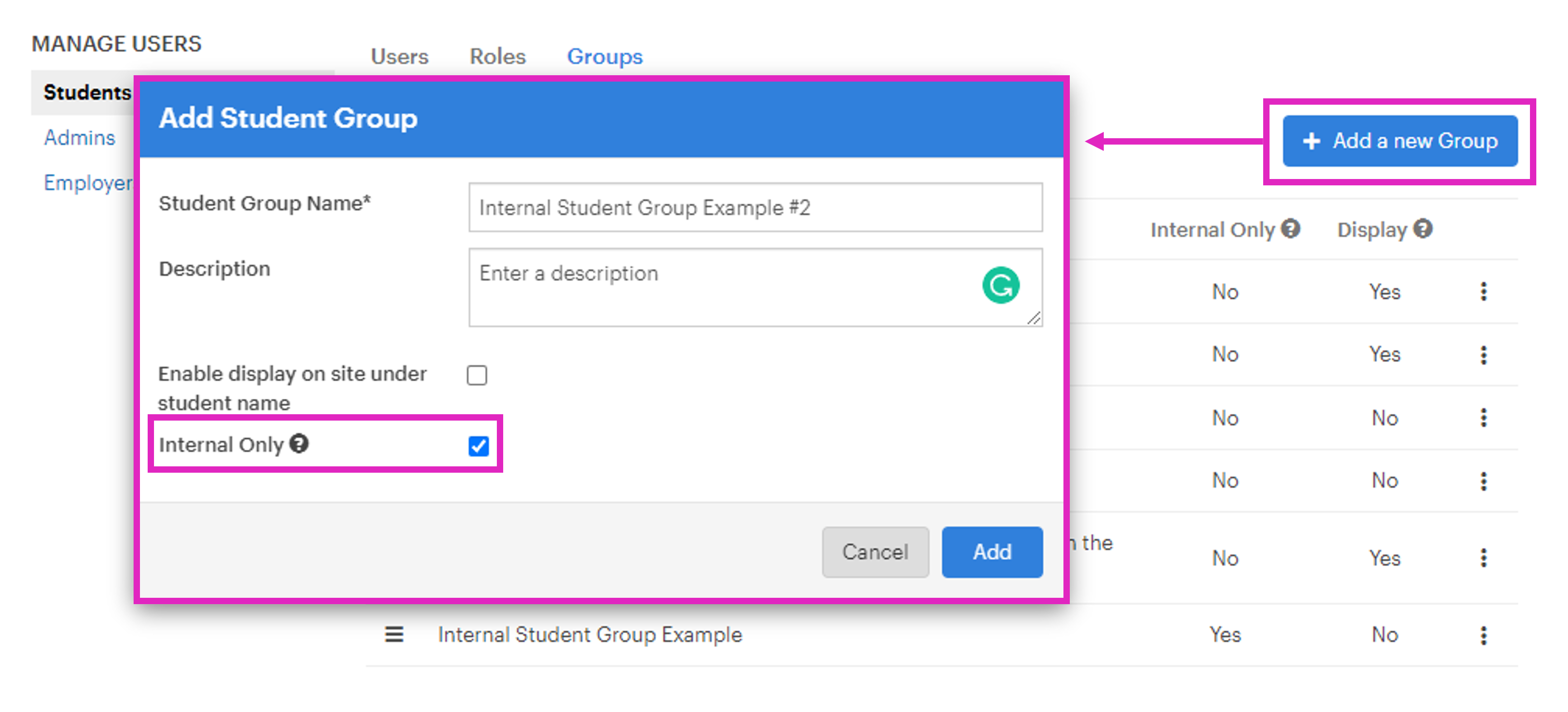This screenshot has width=1568, height=712.
Task: Click drag handle of Internal Student Group Example
Action: (394, 635)
